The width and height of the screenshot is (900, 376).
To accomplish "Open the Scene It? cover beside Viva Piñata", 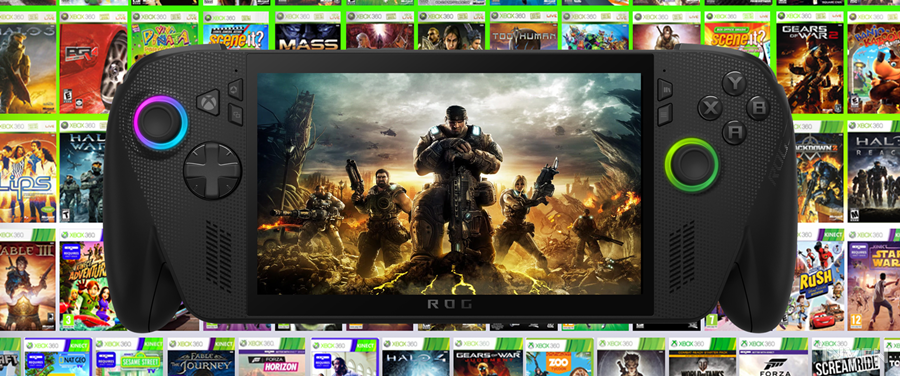I will 236,30.
